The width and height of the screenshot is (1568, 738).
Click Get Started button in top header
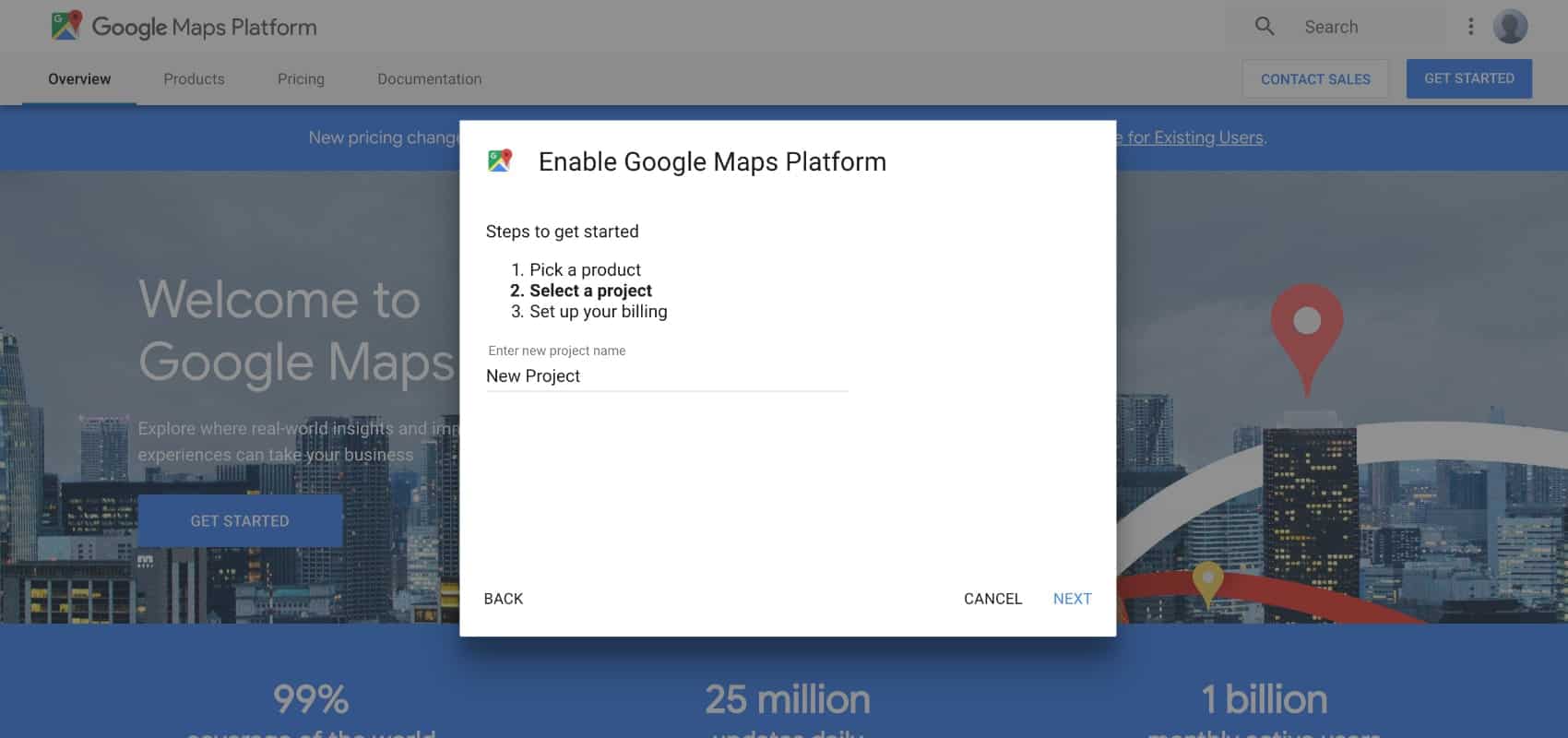(1468, 79)
